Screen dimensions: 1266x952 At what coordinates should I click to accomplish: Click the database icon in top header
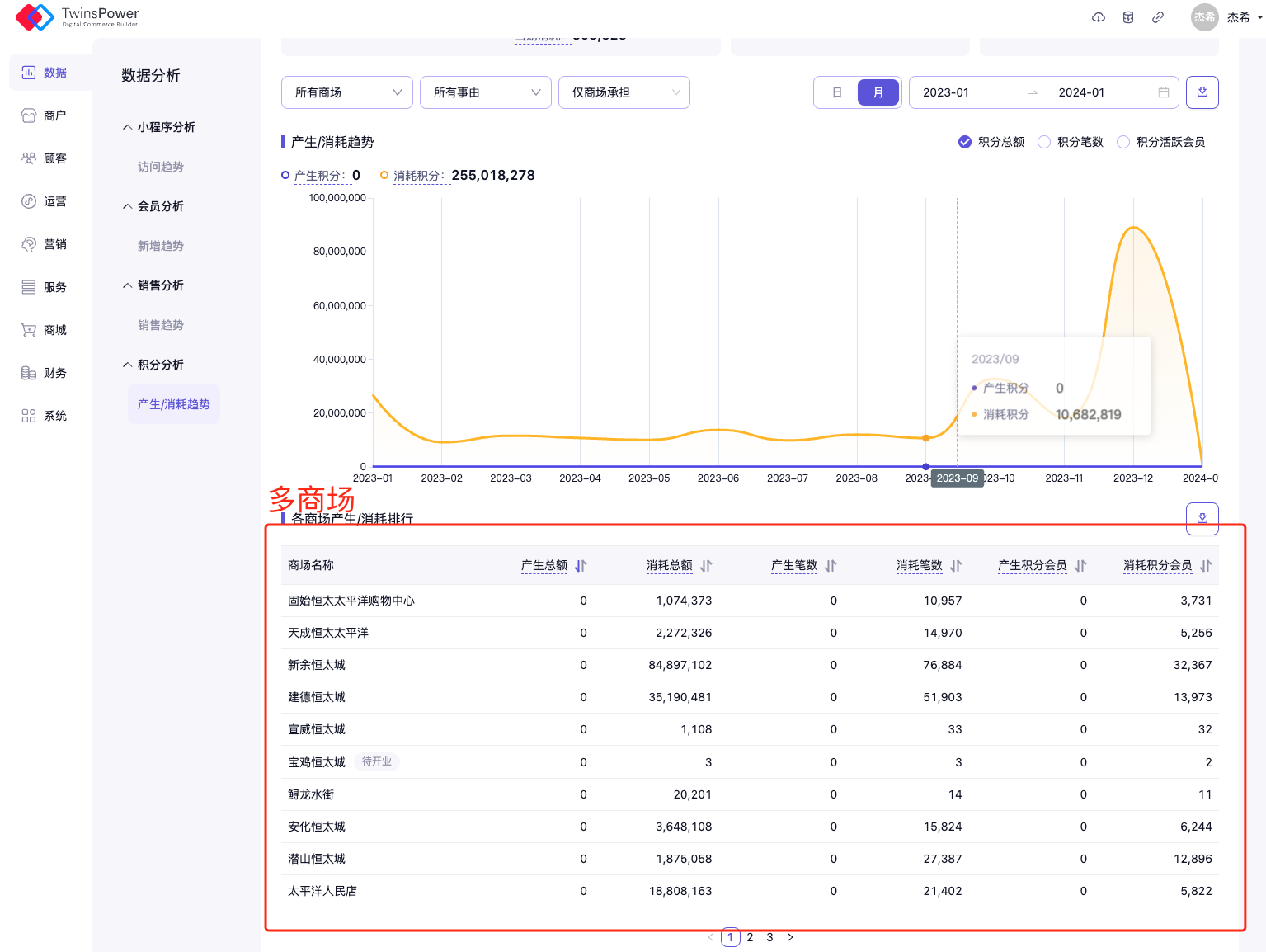pos(1127,17)
